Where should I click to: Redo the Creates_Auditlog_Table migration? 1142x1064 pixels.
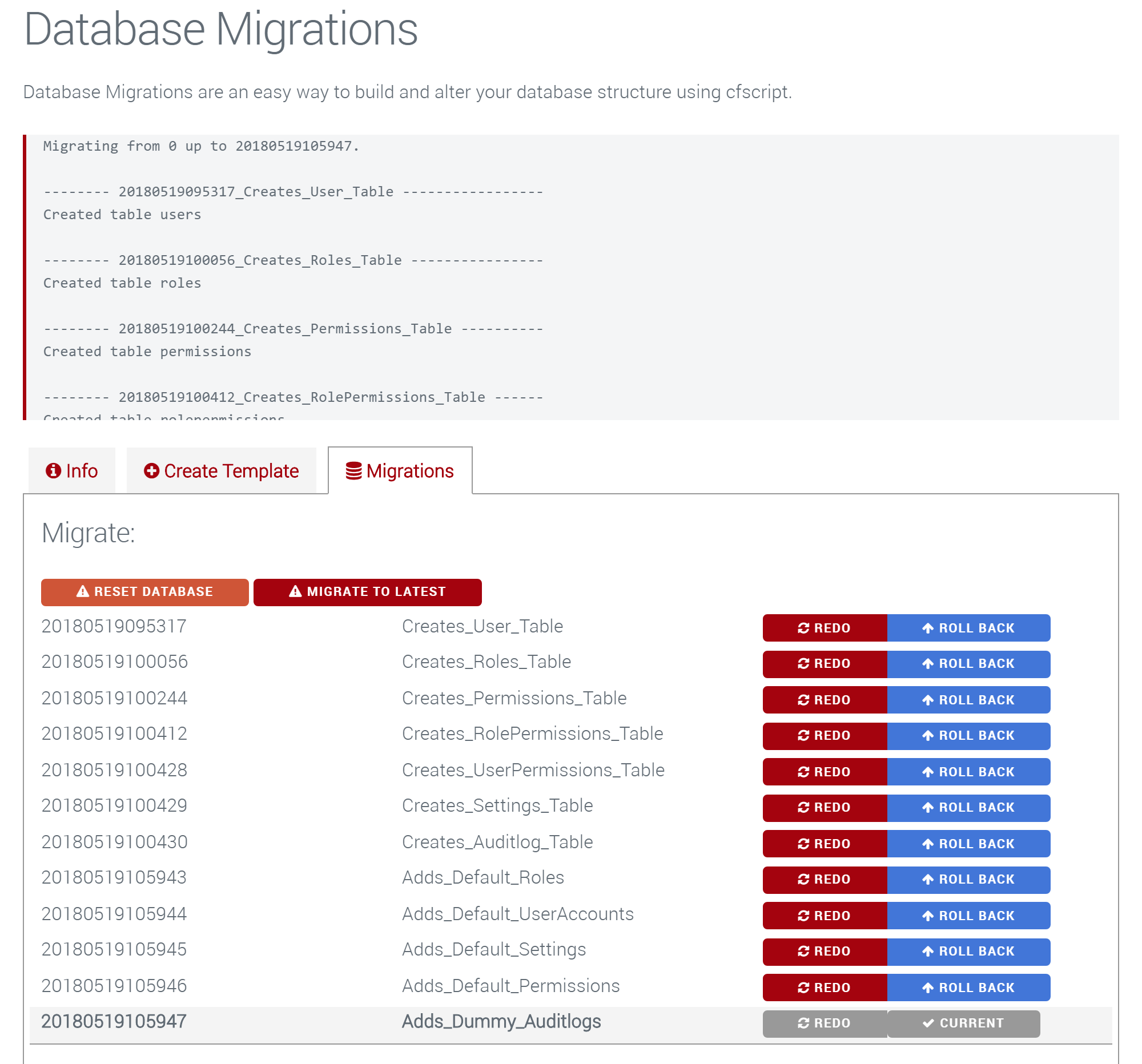825,844
